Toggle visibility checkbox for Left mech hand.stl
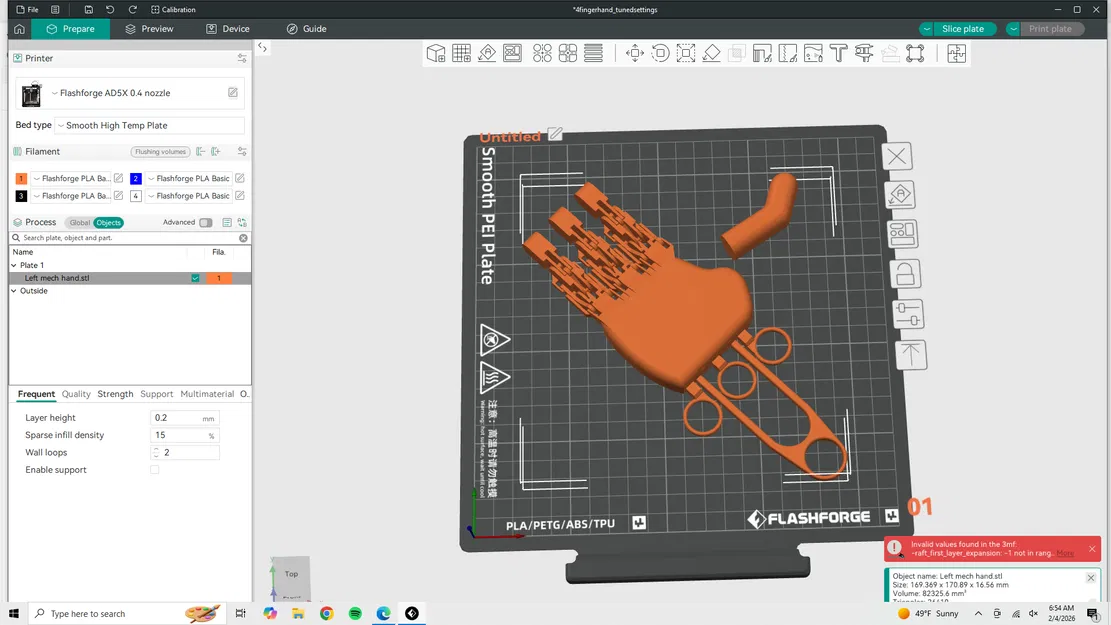1111x625 pixels. click(196, 278)
